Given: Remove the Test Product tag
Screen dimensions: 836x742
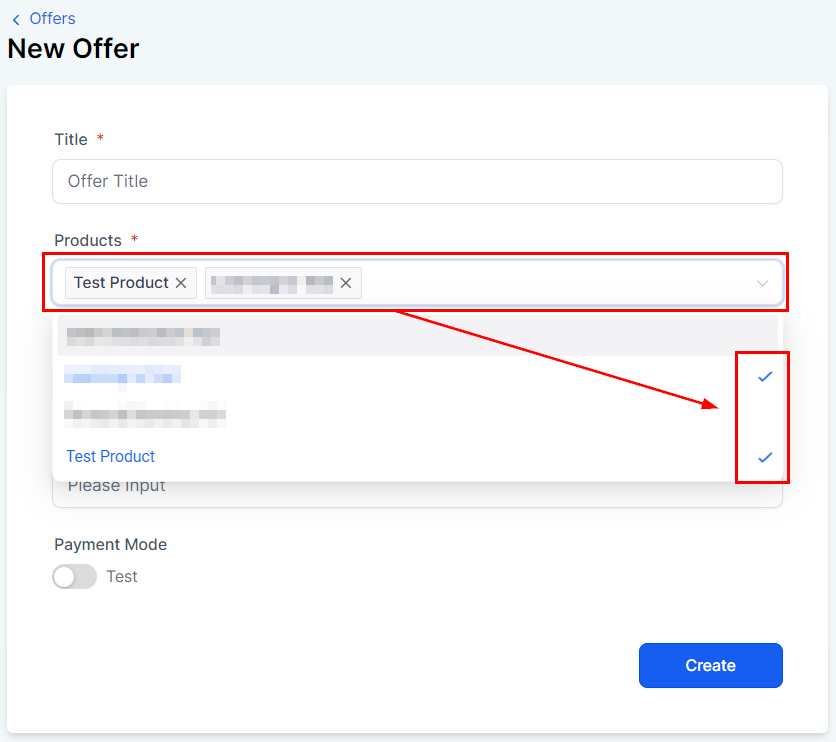Looking at the screenshot, I should click(181, 283).
